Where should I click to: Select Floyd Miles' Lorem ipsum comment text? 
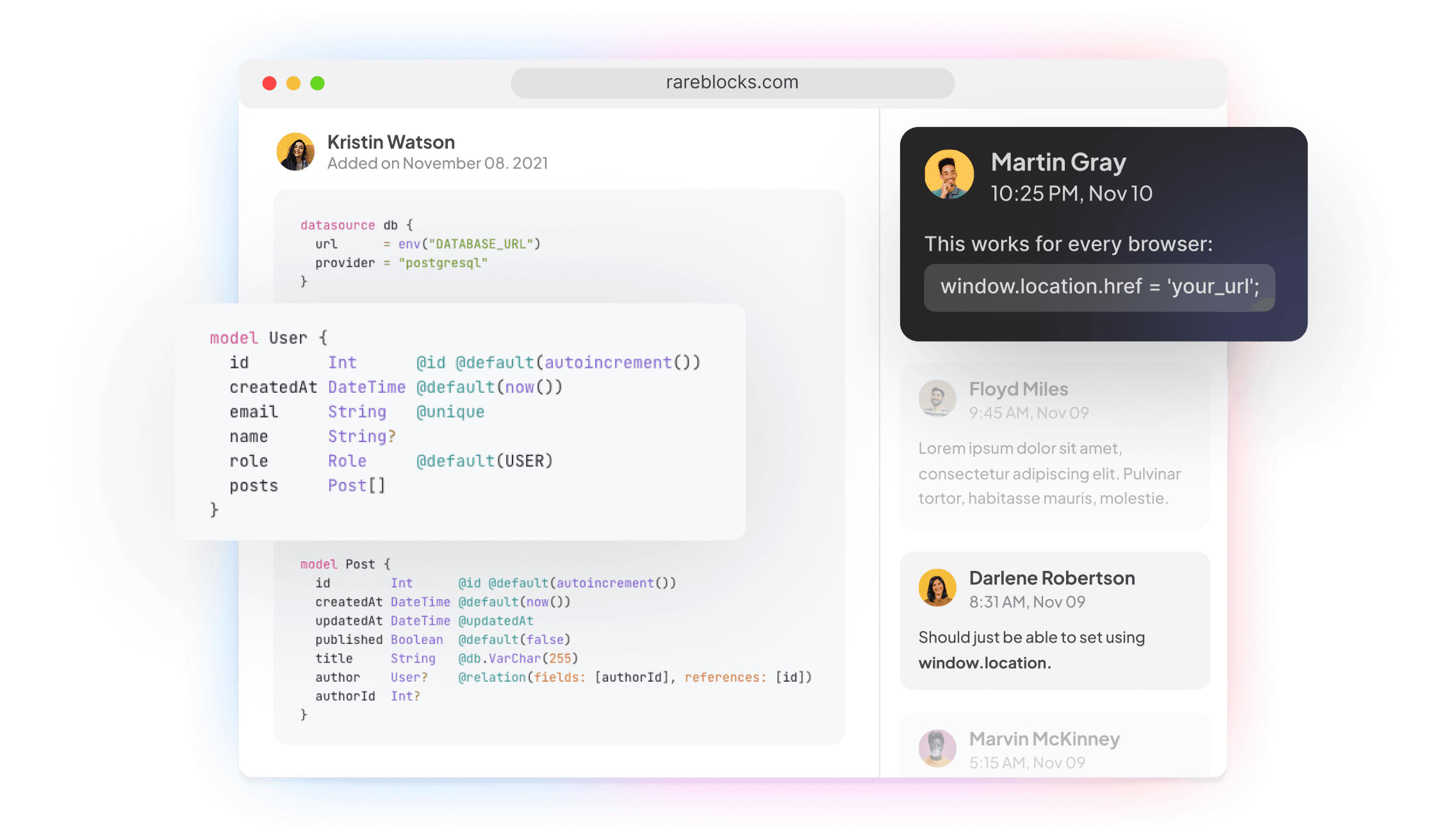[x=1049, y=474]
